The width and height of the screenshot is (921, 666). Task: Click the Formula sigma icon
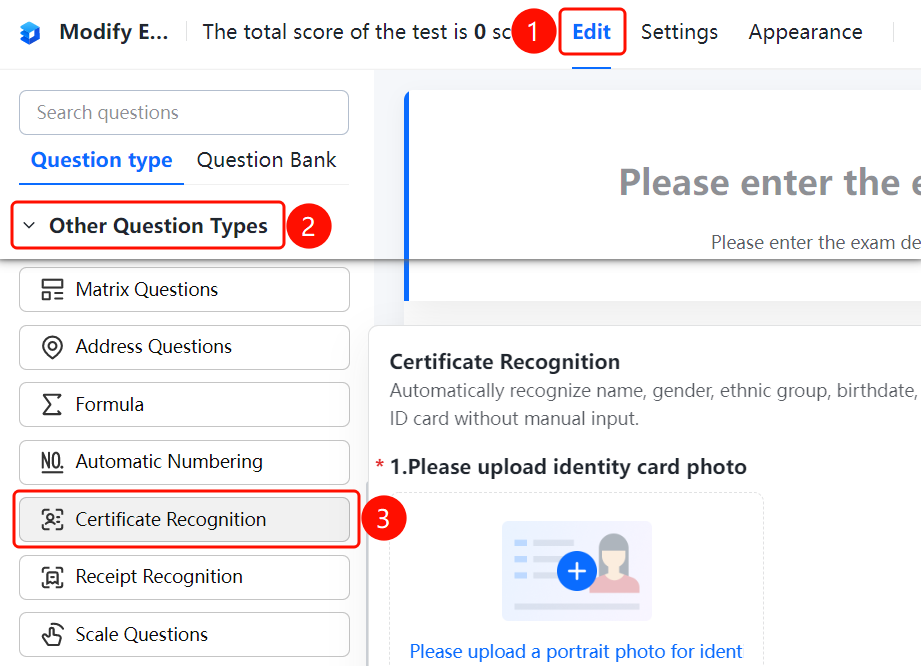52,405
